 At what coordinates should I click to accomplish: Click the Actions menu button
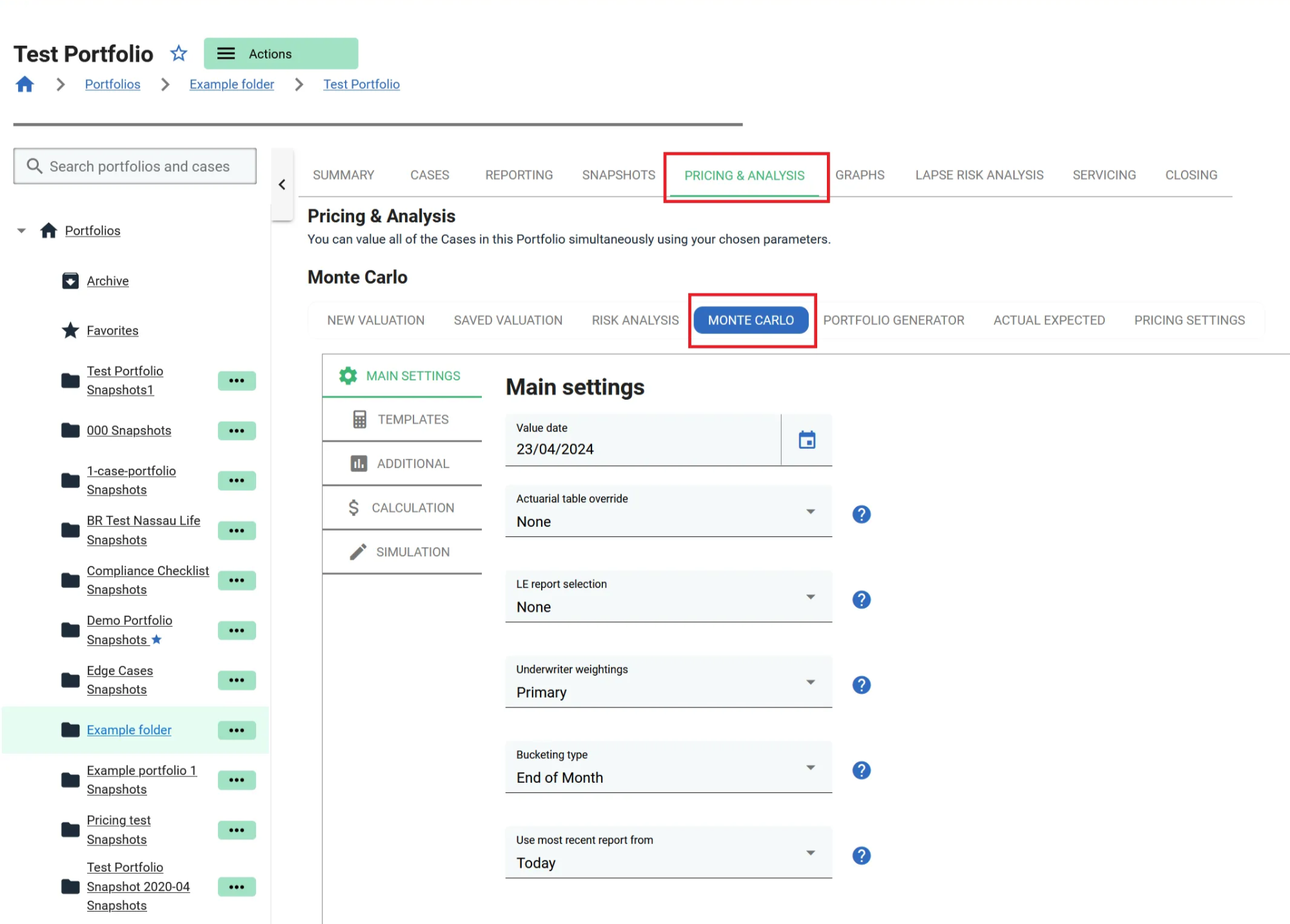281,54
